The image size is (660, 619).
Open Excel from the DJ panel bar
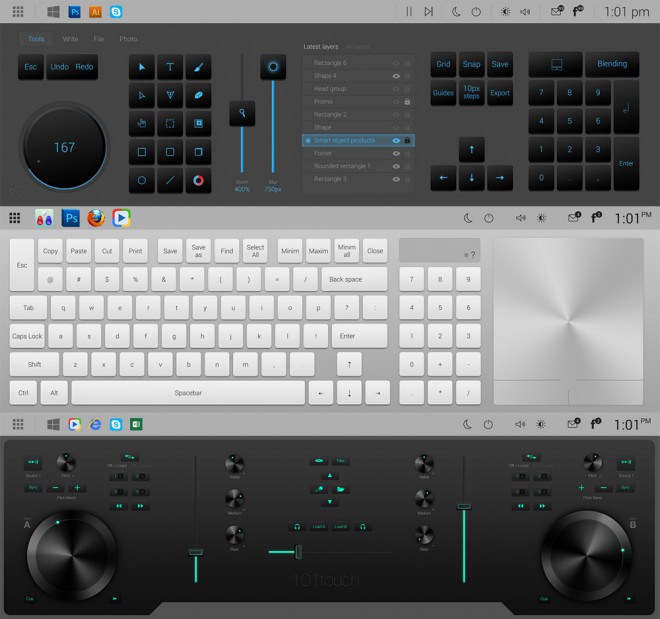pyautogui.click(x=136, y=424)
